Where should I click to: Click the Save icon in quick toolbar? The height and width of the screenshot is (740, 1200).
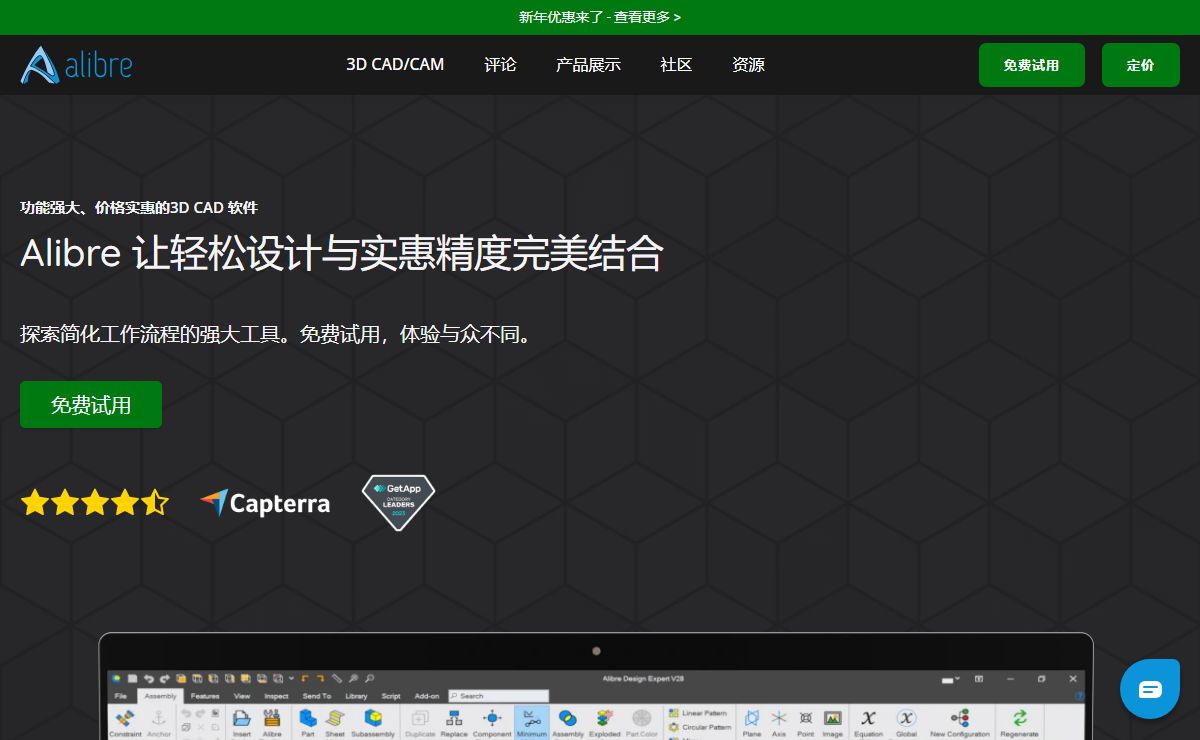coord(132,679)
